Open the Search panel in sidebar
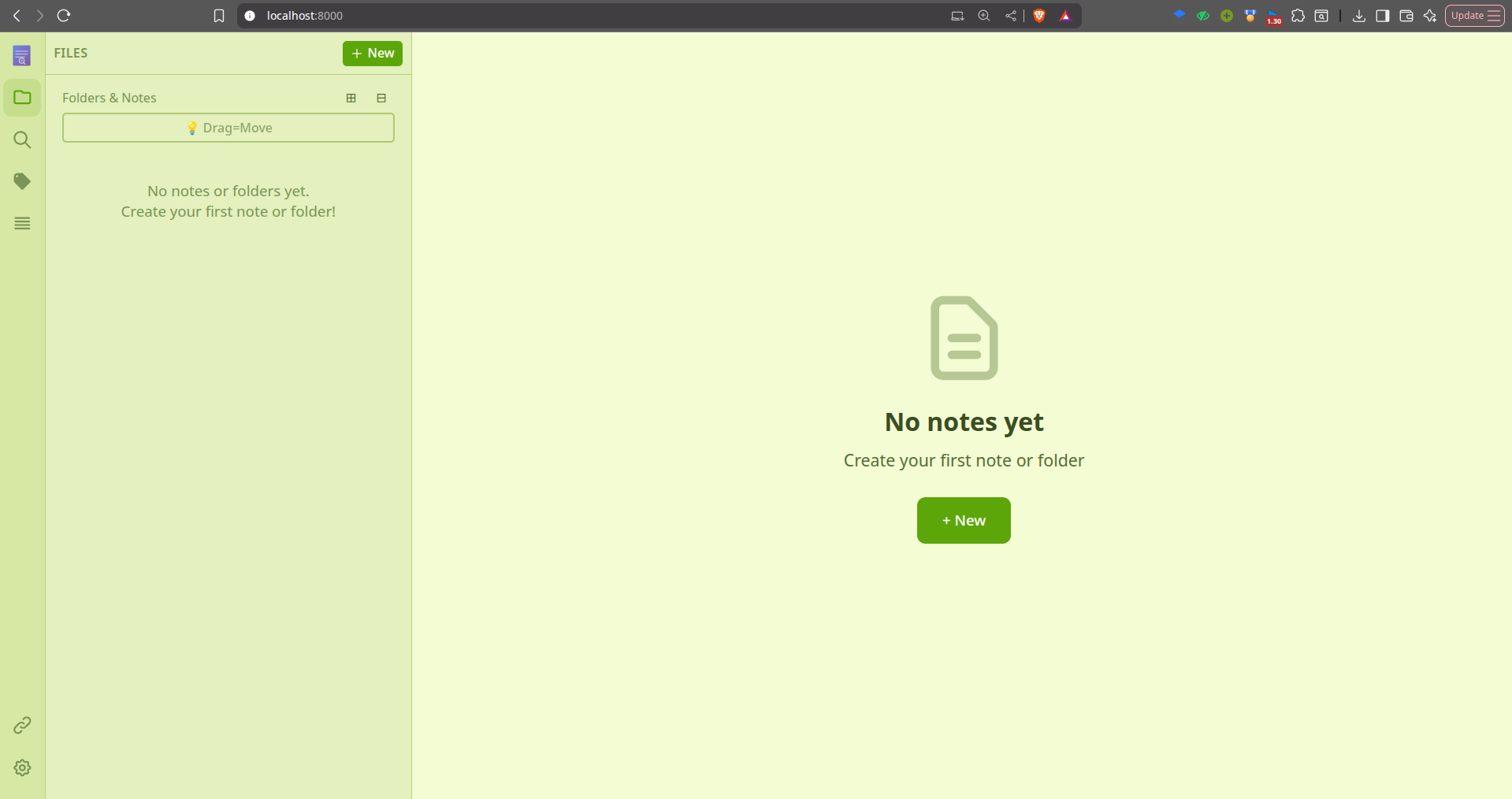This screenshot has width=1512, height=799. click(x=22, y=139)
